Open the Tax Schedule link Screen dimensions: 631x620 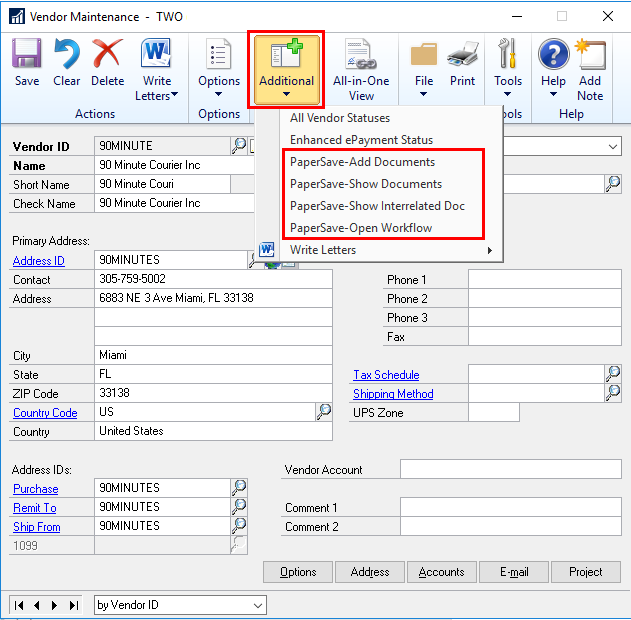pos(386,375)
